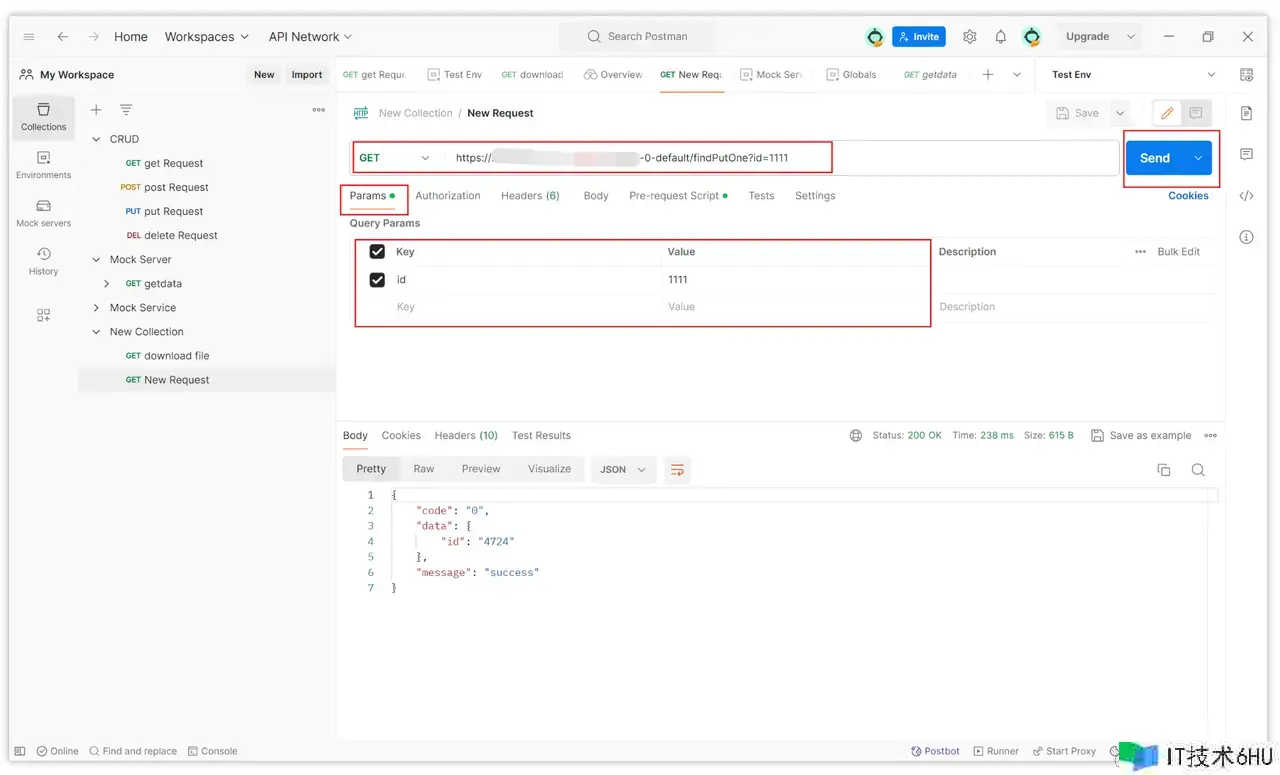
Task: Open the JSON format dropdown
Action: click(623, 469)
